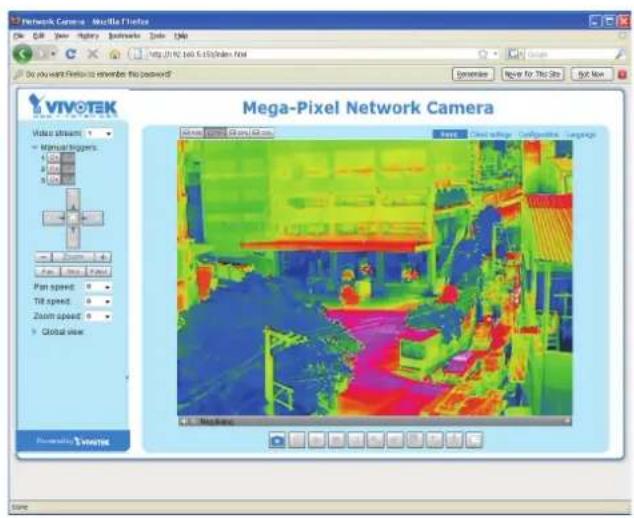Turn manual trigger 2 On

tap(54, 169)
